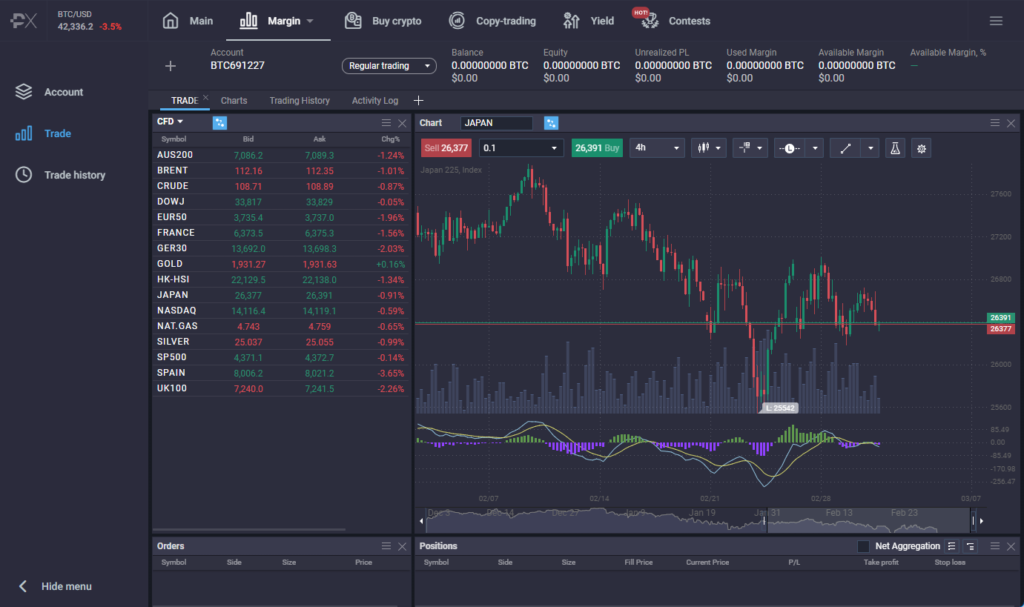
Task: Open the 4h timeframe dropdown
Action: tap(659, 147)
